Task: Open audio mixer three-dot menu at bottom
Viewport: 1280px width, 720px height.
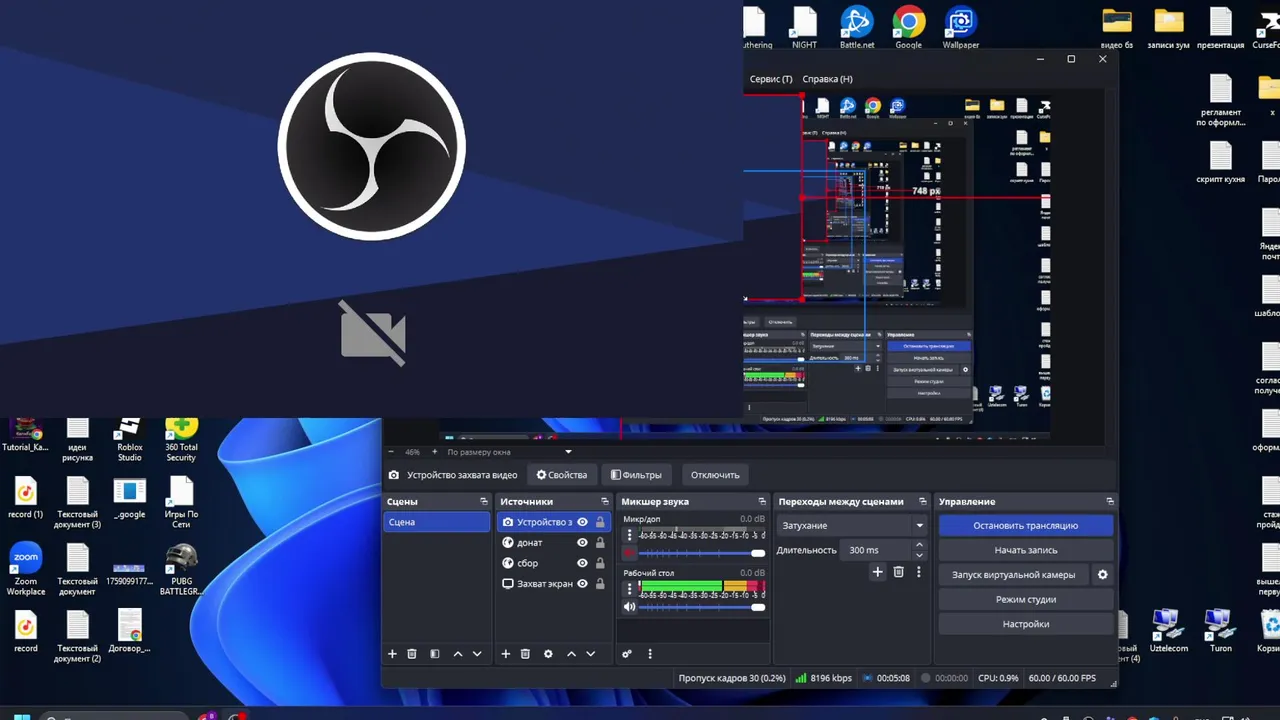Action: pyautogui.click(x=650, y=654)
